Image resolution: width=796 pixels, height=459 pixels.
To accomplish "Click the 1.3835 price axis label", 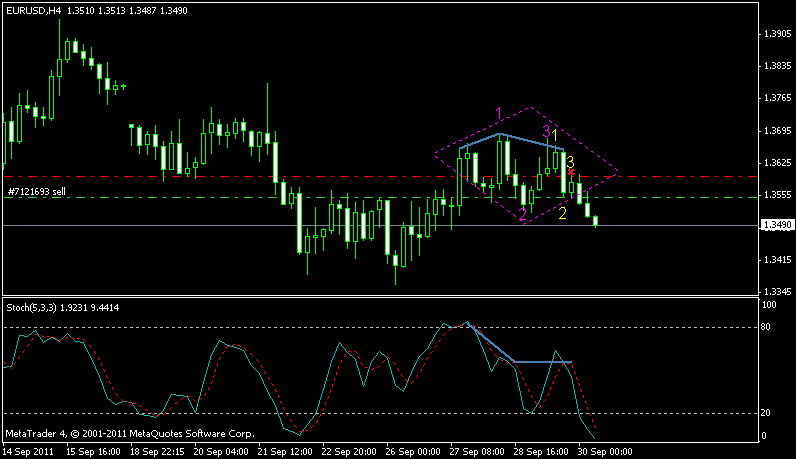I will click(777, 66).
